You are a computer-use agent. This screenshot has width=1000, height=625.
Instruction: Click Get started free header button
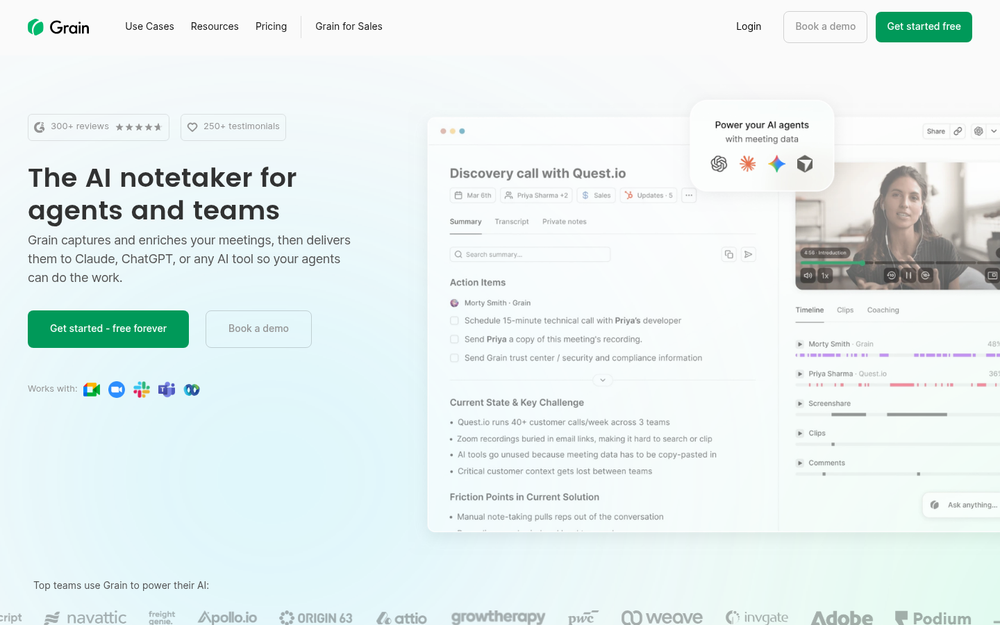click(x=923, y=27)
